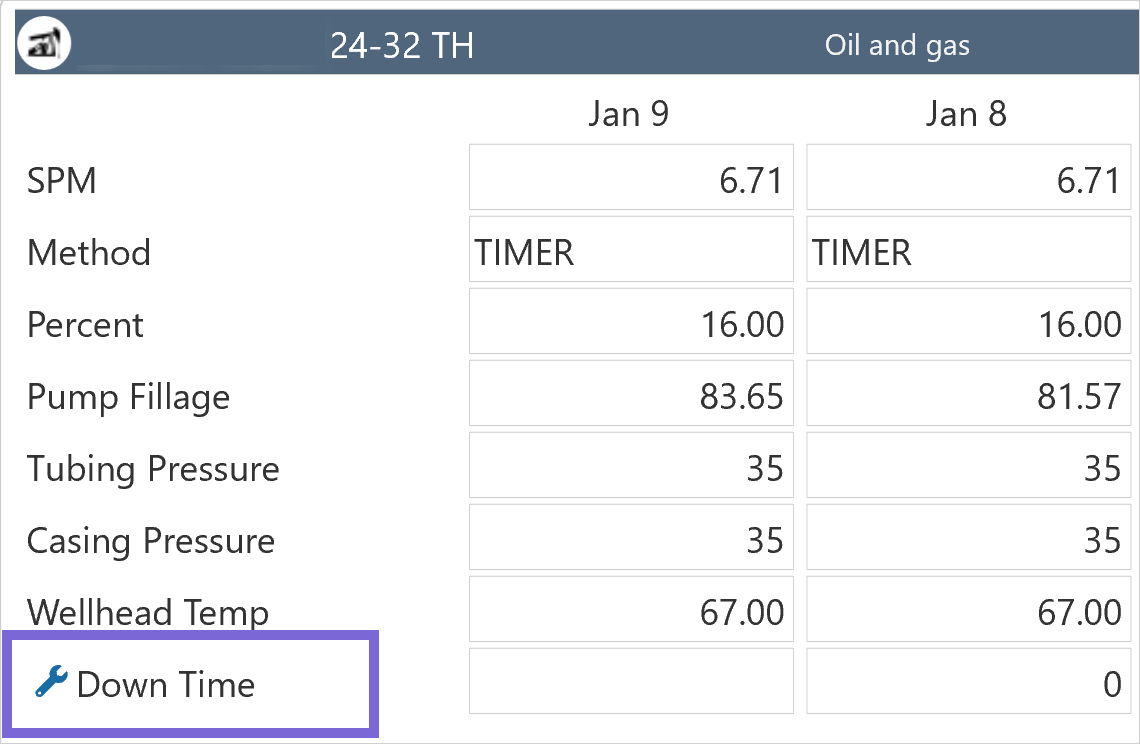Click the Jan 9 Pump Fillage field
The image size is (1140, 744).
(x=631, y=397)
